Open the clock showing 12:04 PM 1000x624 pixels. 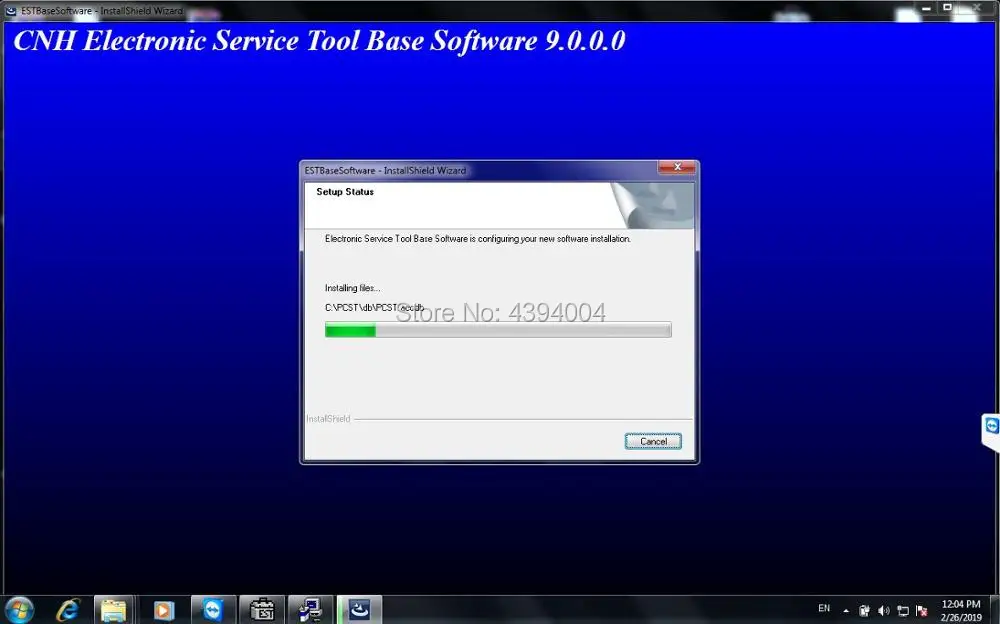[960, 611]
